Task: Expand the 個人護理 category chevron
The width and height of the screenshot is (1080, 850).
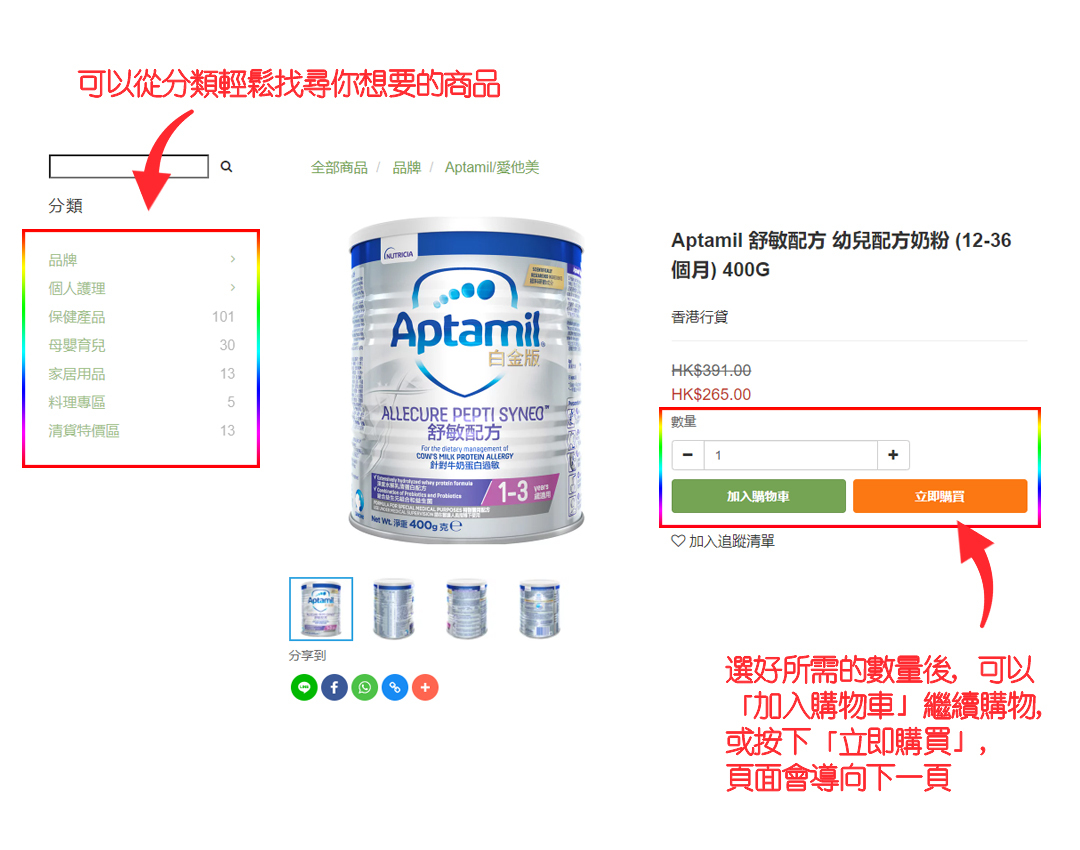Action: click(x=233, y=288)
